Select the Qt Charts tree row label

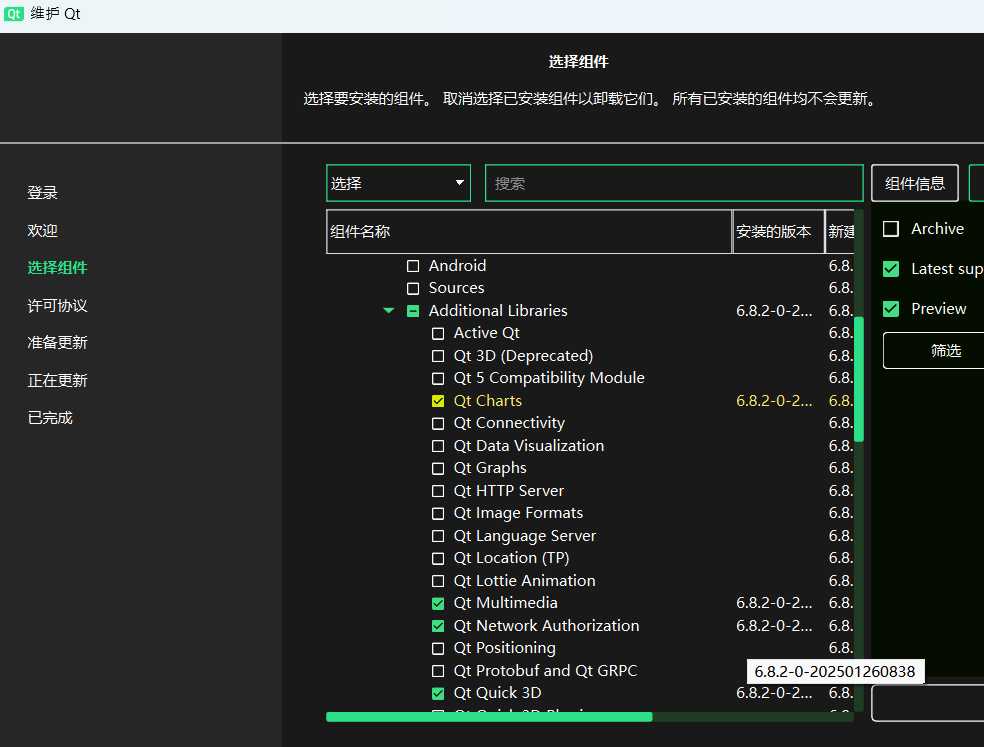pyautogui.click(x=488, y=400)
